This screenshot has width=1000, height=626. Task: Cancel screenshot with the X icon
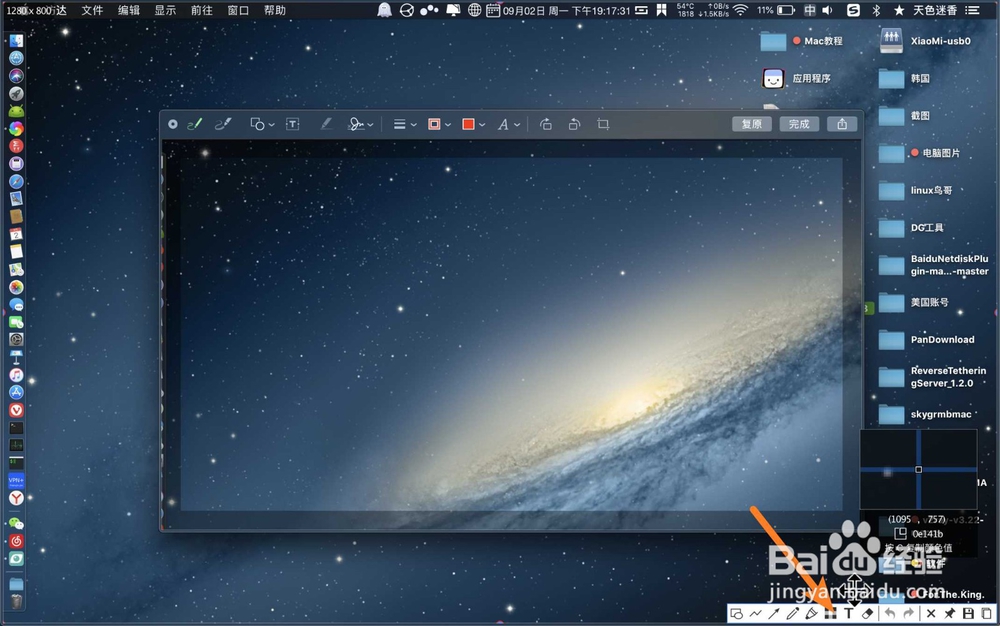click(931, 614)
